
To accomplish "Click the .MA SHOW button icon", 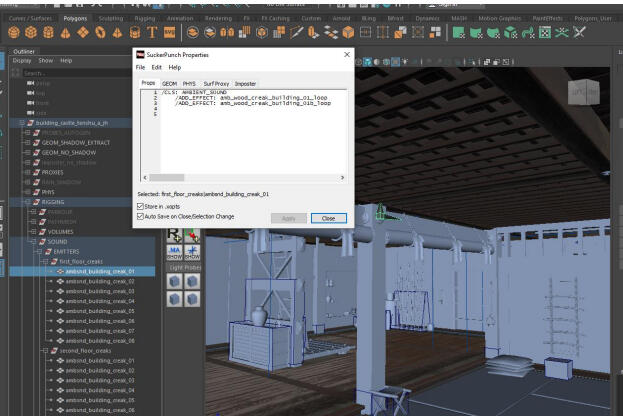I will [174, 251].
